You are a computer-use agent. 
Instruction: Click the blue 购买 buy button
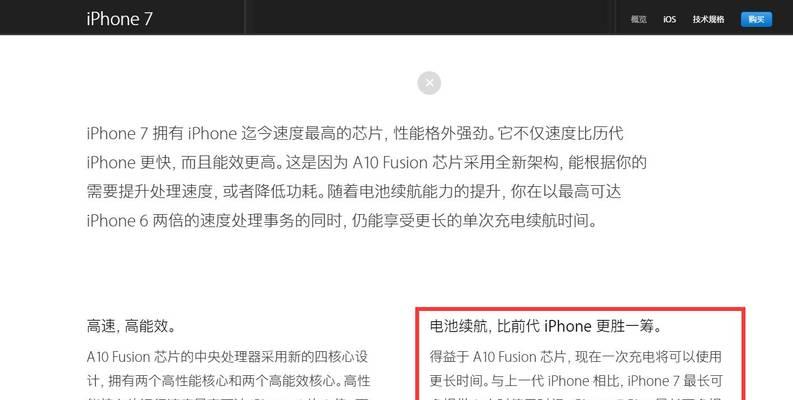tap(756, 19)
